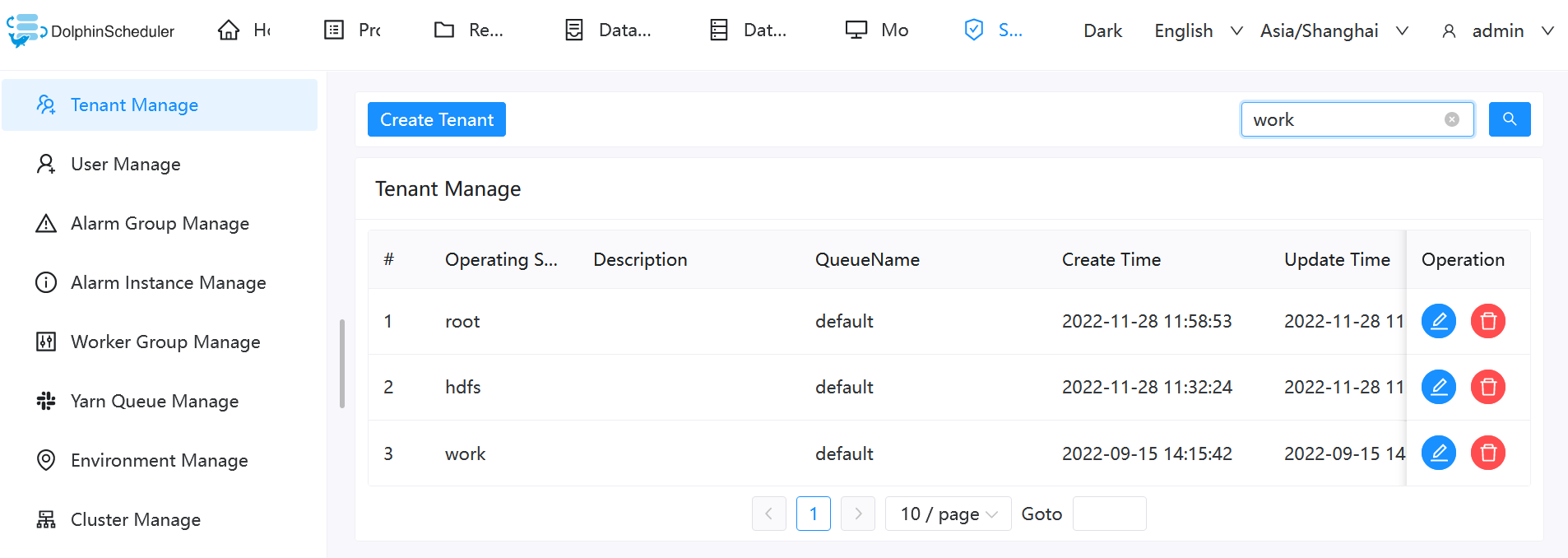1568x558 pixels.
Task: Open the Data Quality icon
Action: (x=574, y=30)
